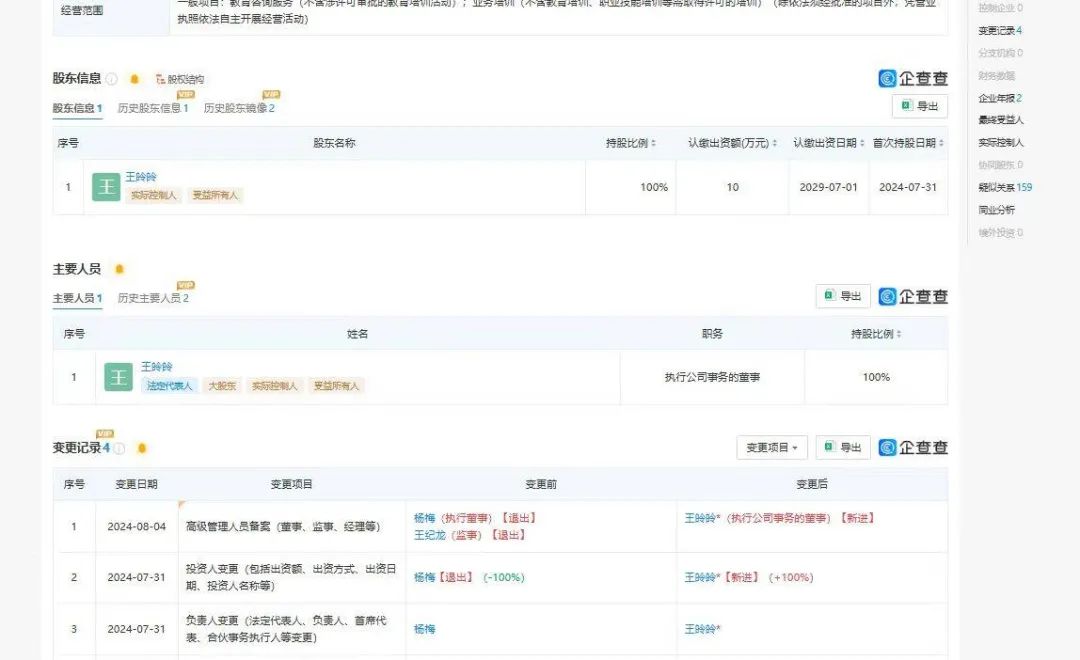1080x660 pixels.
Task: Click the bell icon beside 主要人员 heading
Action: (x=120, y=269)
